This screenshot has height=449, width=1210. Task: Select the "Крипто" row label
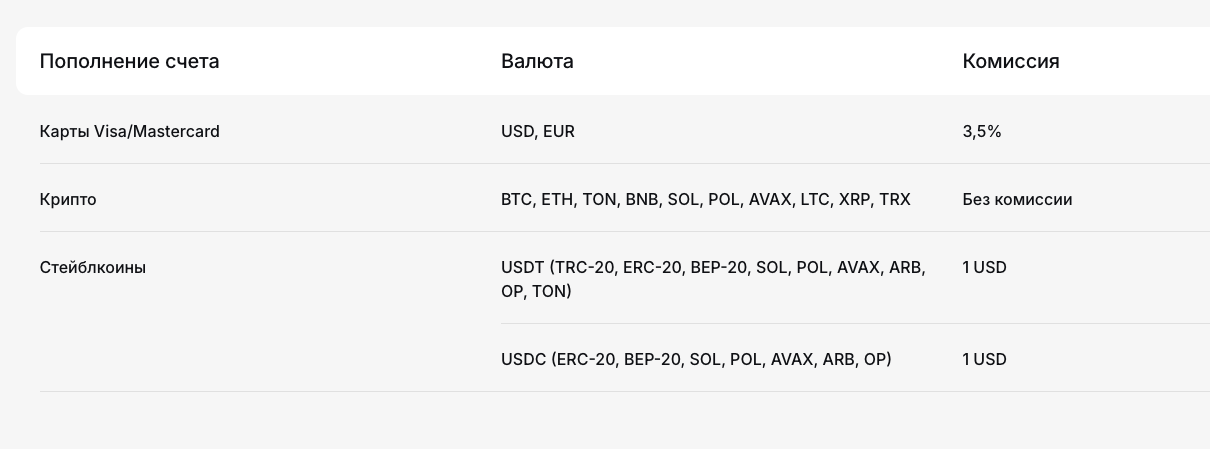[68, 199]
